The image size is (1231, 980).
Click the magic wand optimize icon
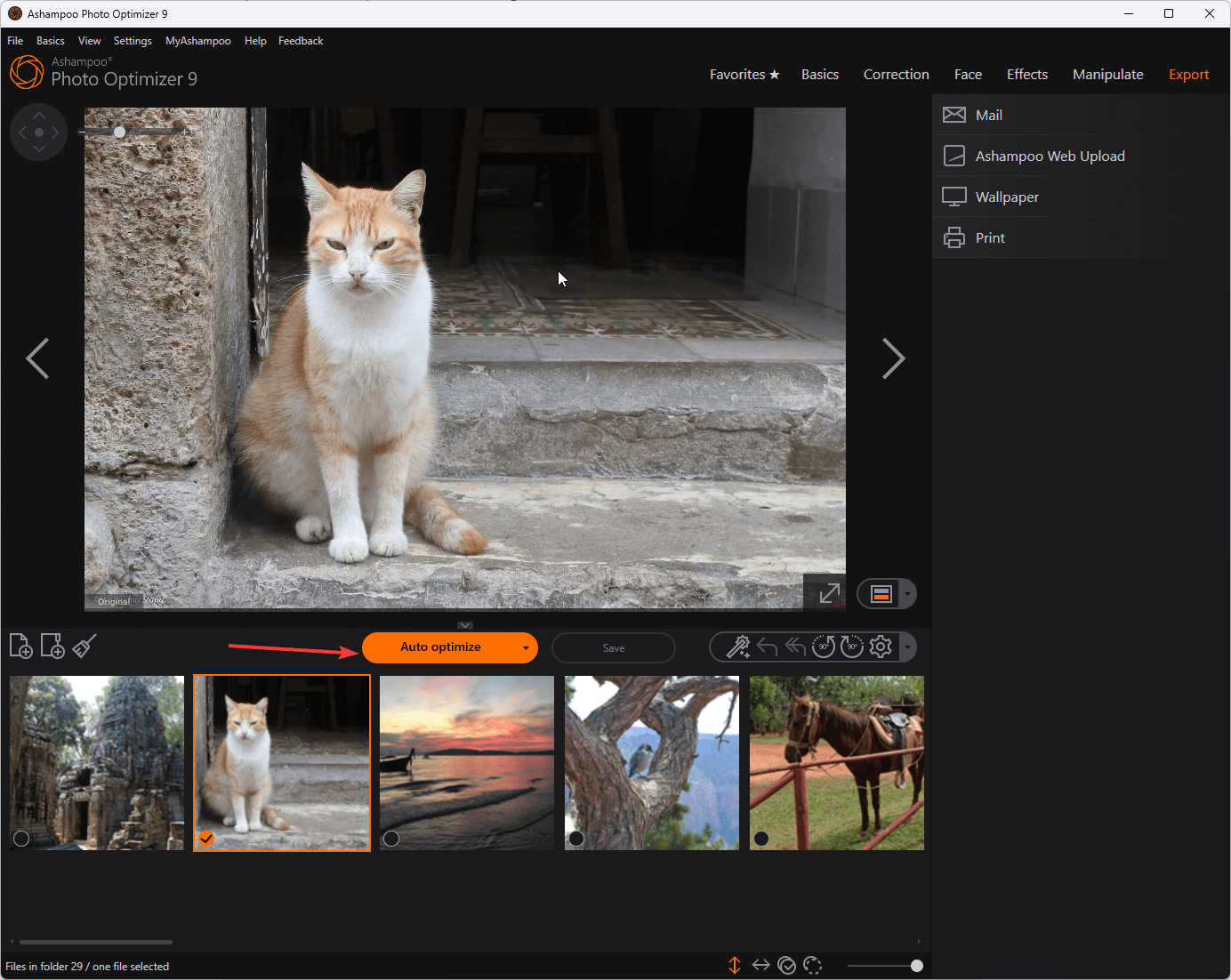click(x=737, y=647)
